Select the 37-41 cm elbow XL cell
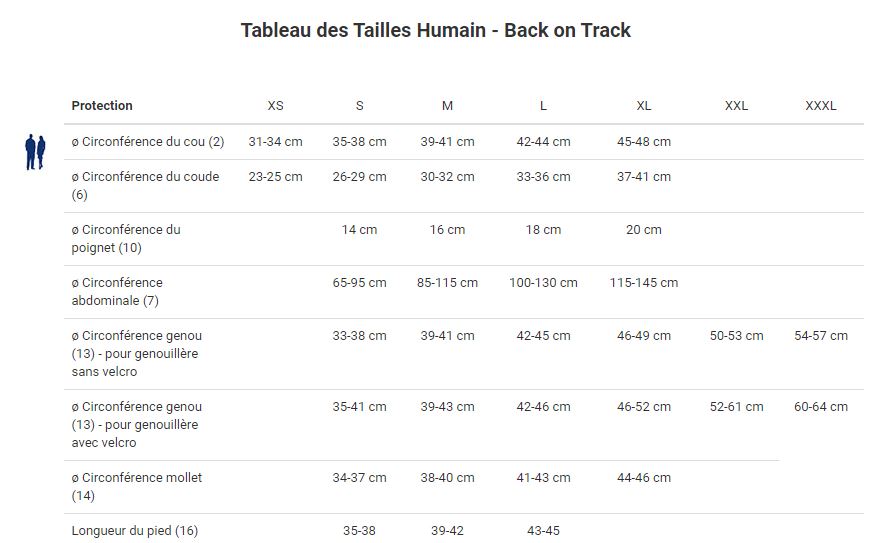893x543 pixels. 644,177
